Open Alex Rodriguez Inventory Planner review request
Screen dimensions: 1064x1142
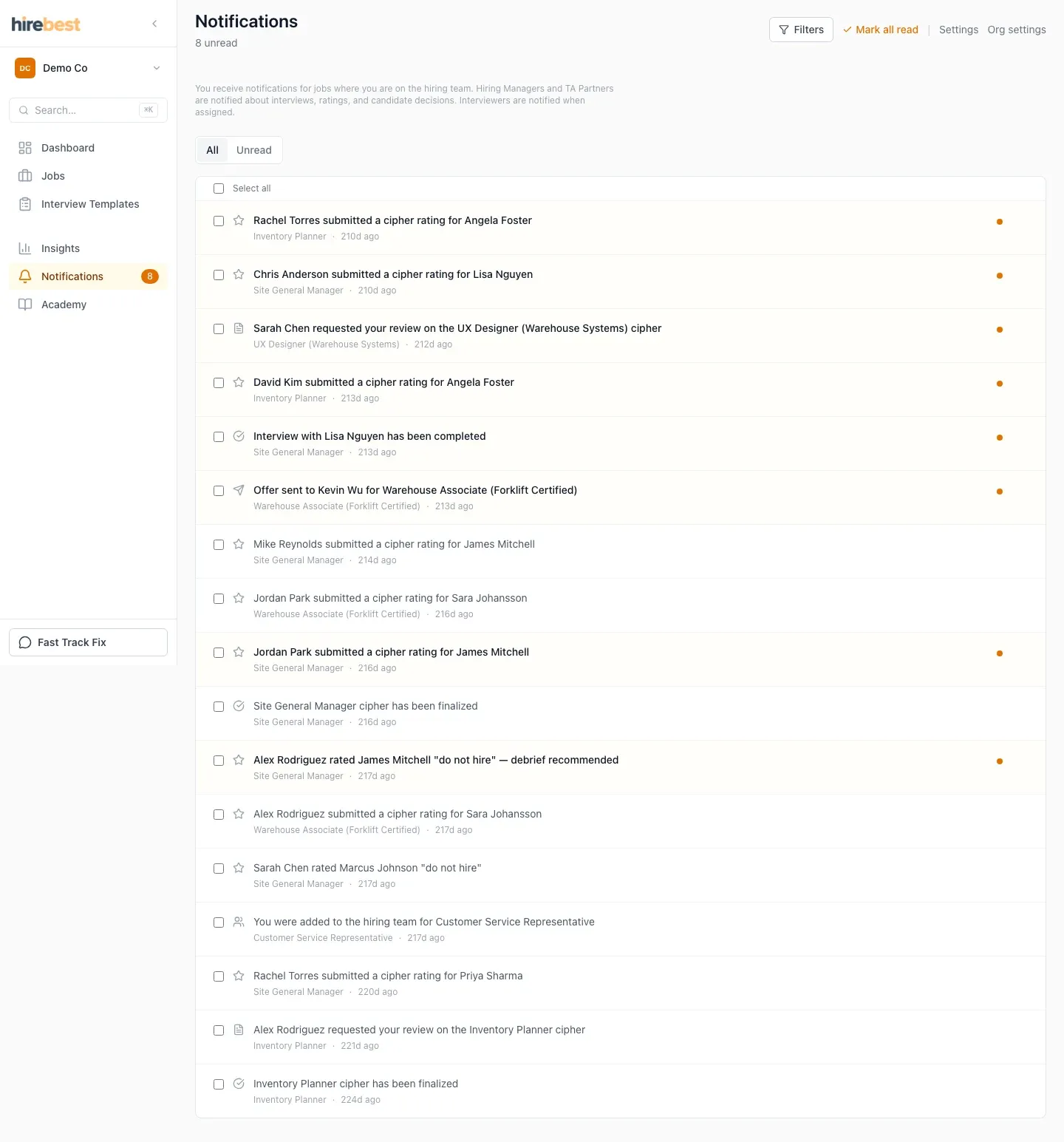[x=621, y=1037]
